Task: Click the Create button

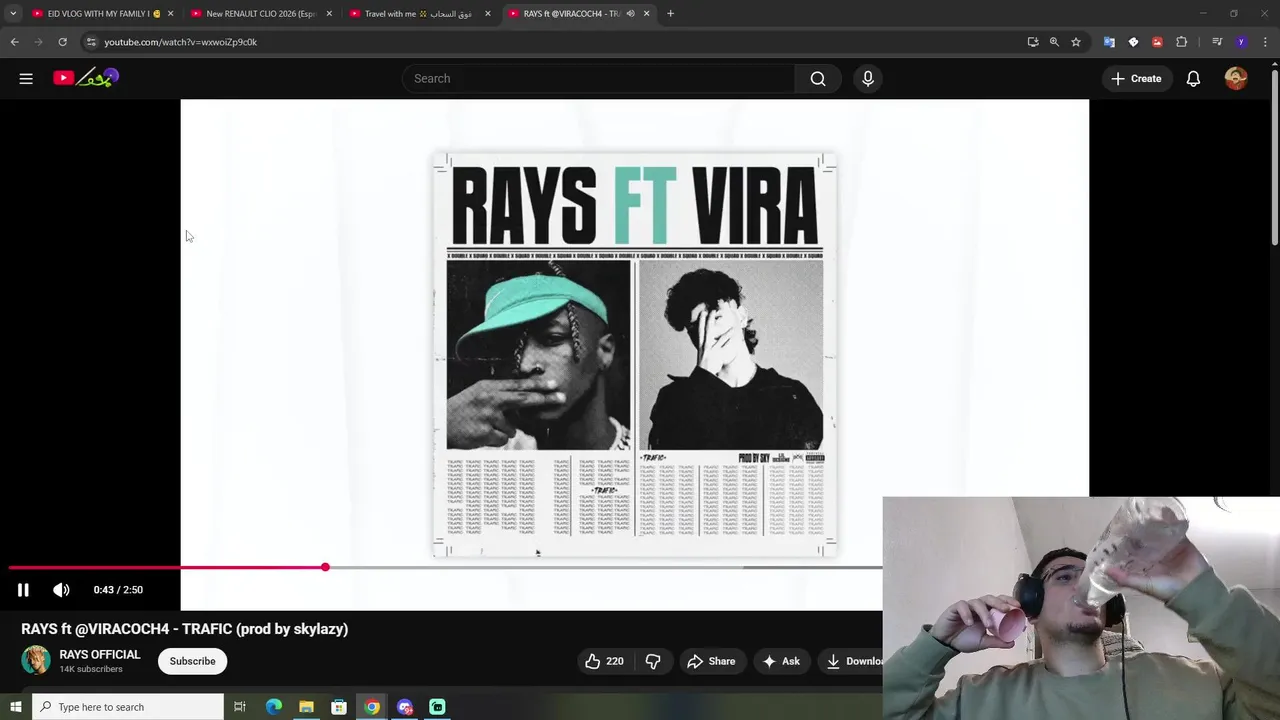Action: click(1136, 78)
